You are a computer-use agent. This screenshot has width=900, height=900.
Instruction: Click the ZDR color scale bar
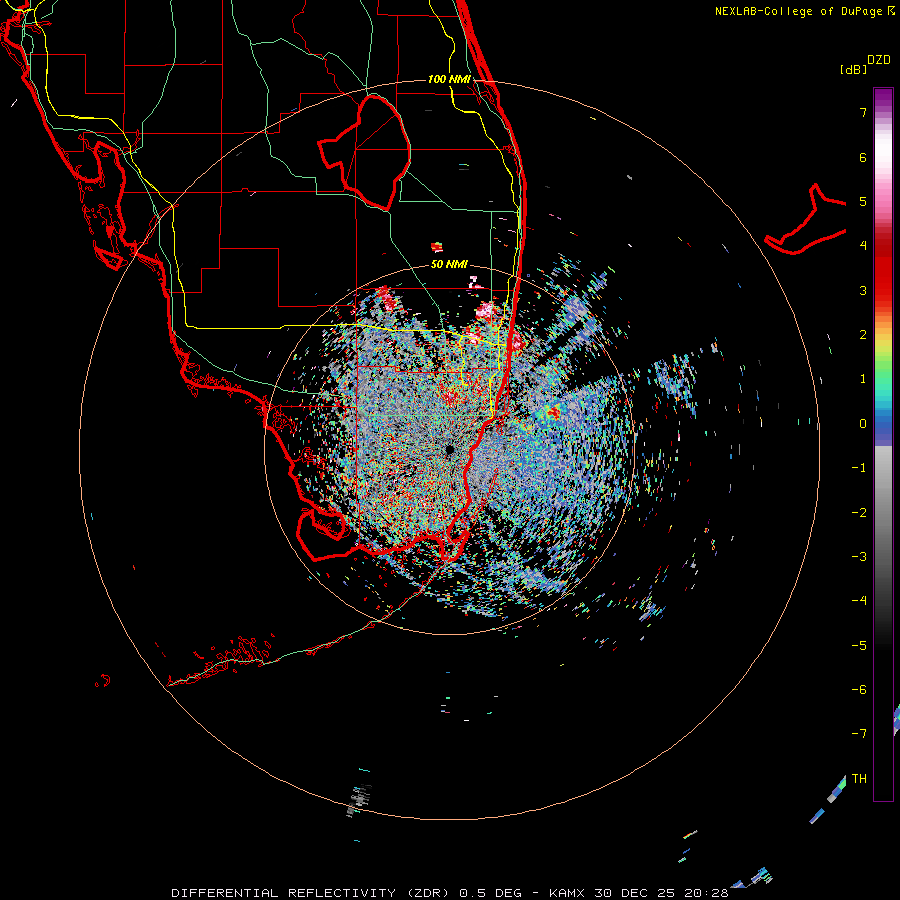point(883,444)
